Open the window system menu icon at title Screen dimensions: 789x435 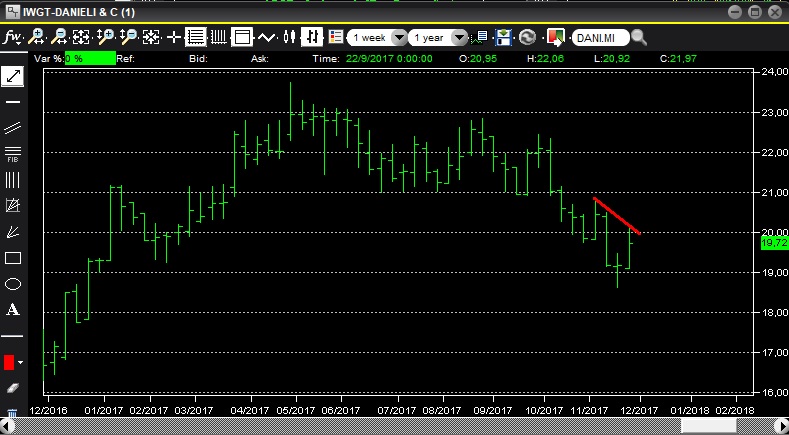click(x=13, y=11)
